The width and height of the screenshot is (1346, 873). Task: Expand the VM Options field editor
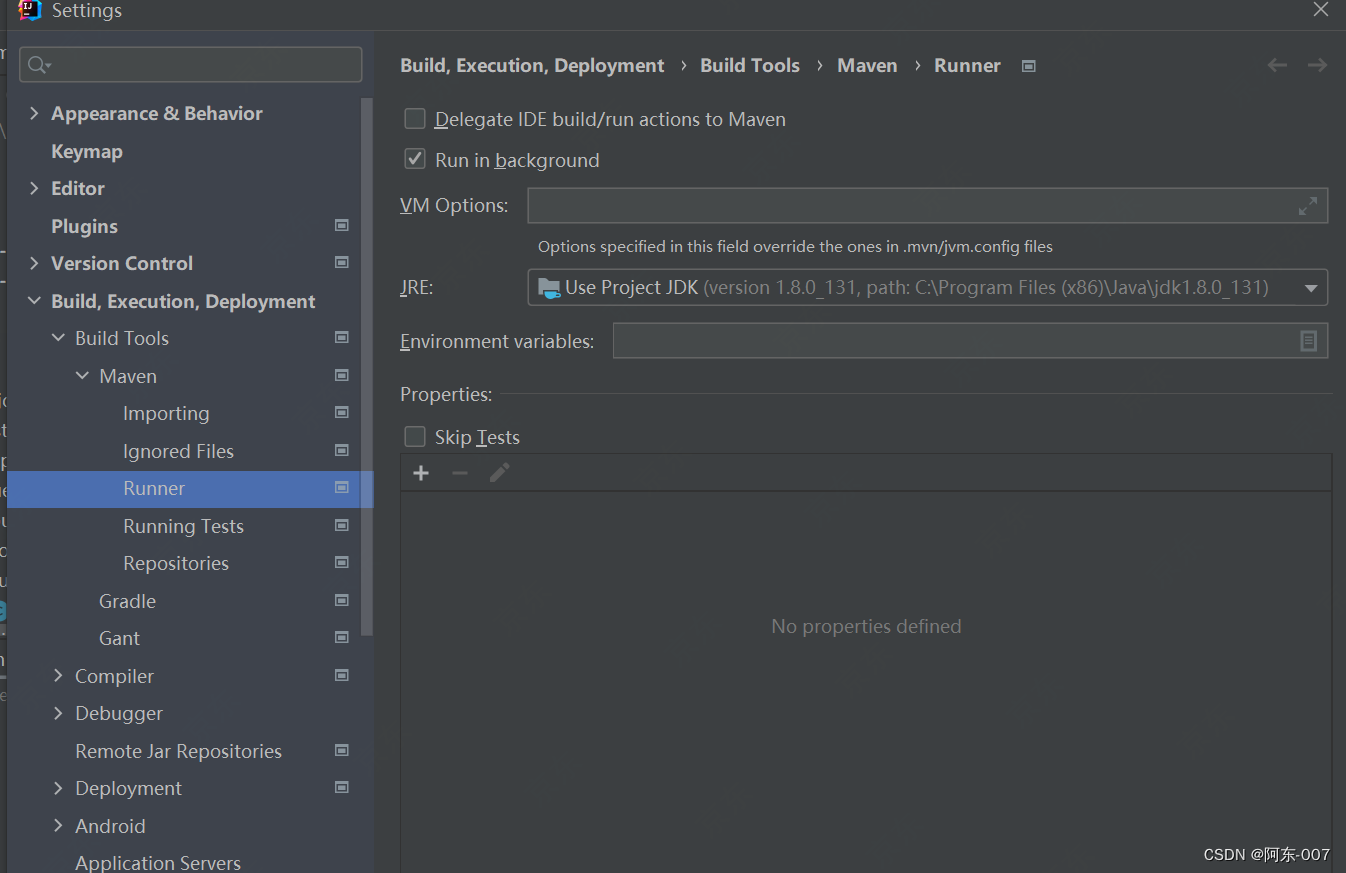1307,206
